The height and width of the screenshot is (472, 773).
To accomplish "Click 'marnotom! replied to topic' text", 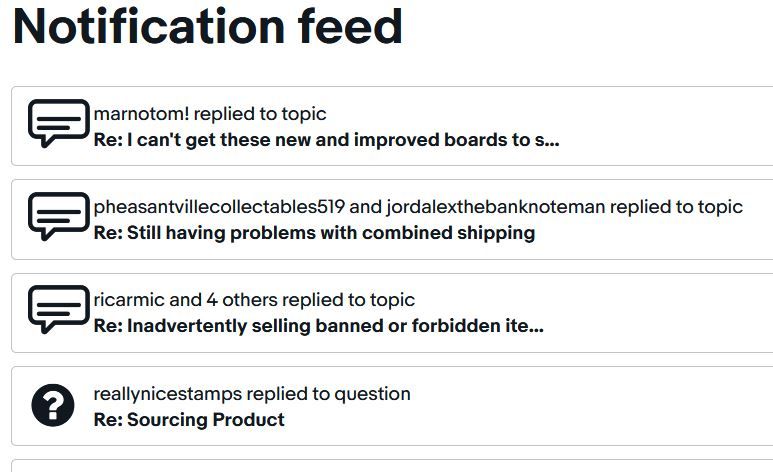I will (x=210, y=114).
